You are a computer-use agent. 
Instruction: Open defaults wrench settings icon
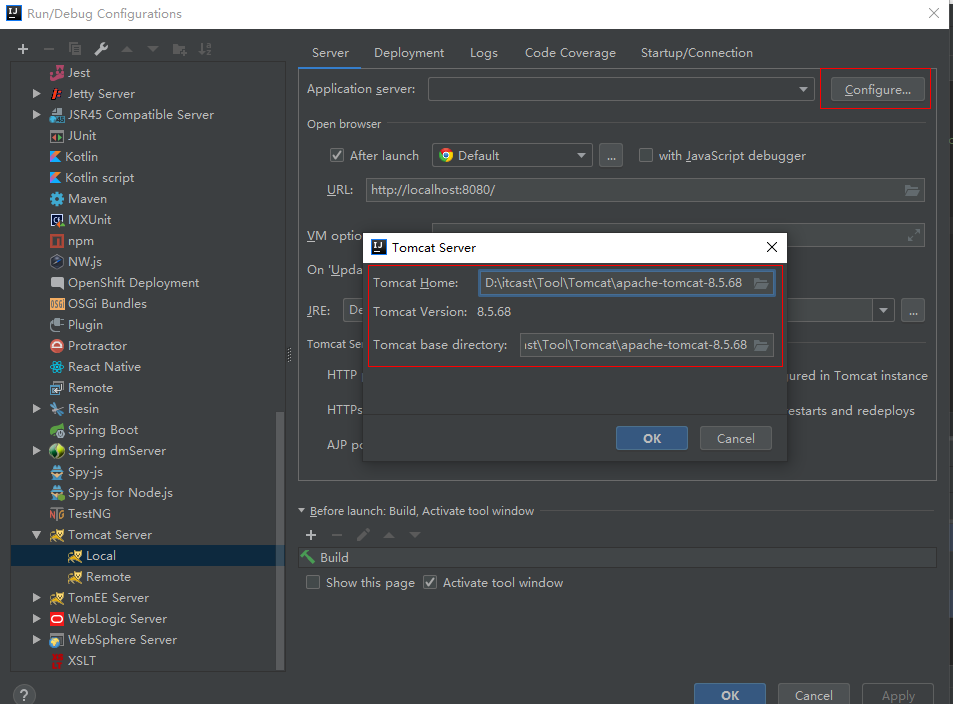[x=101, y=49]
